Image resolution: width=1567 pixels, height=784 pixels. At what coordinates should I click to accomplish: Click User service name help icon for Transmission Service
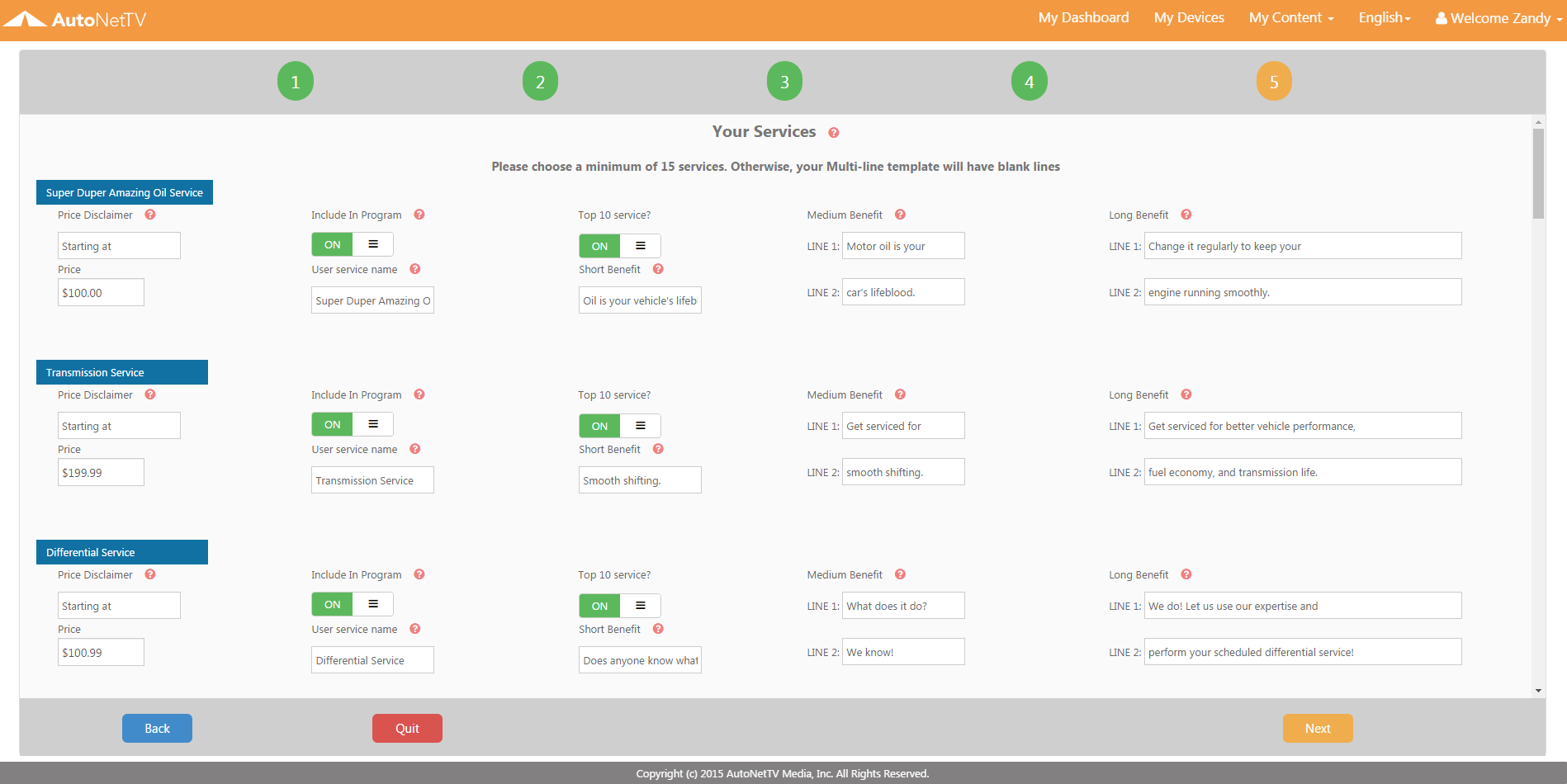coord(415,449)
